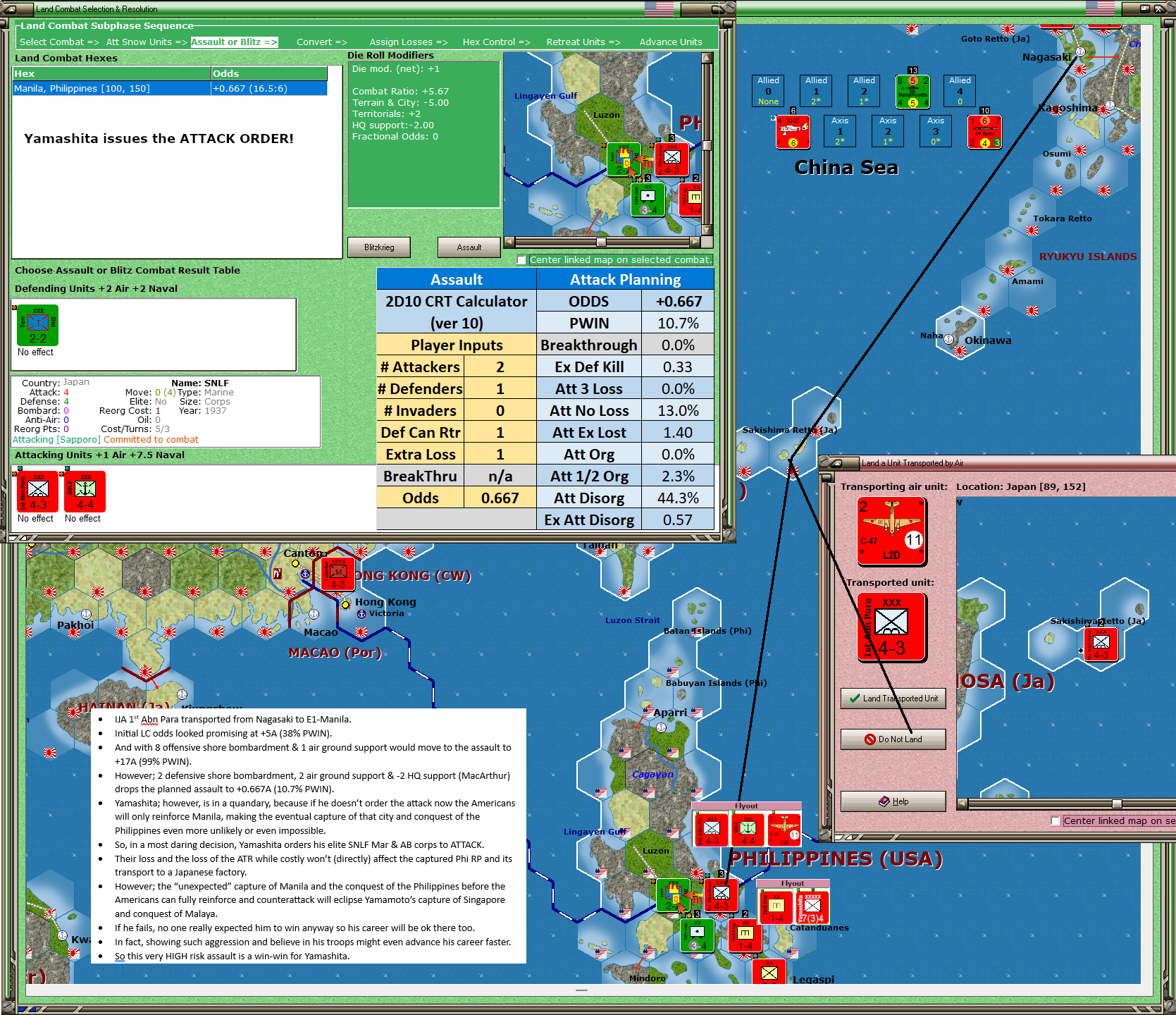This screenshot has width=1176, height=1015.
Task: Click the burning green defender in Land Combat mini map
Action: [624, 159]
